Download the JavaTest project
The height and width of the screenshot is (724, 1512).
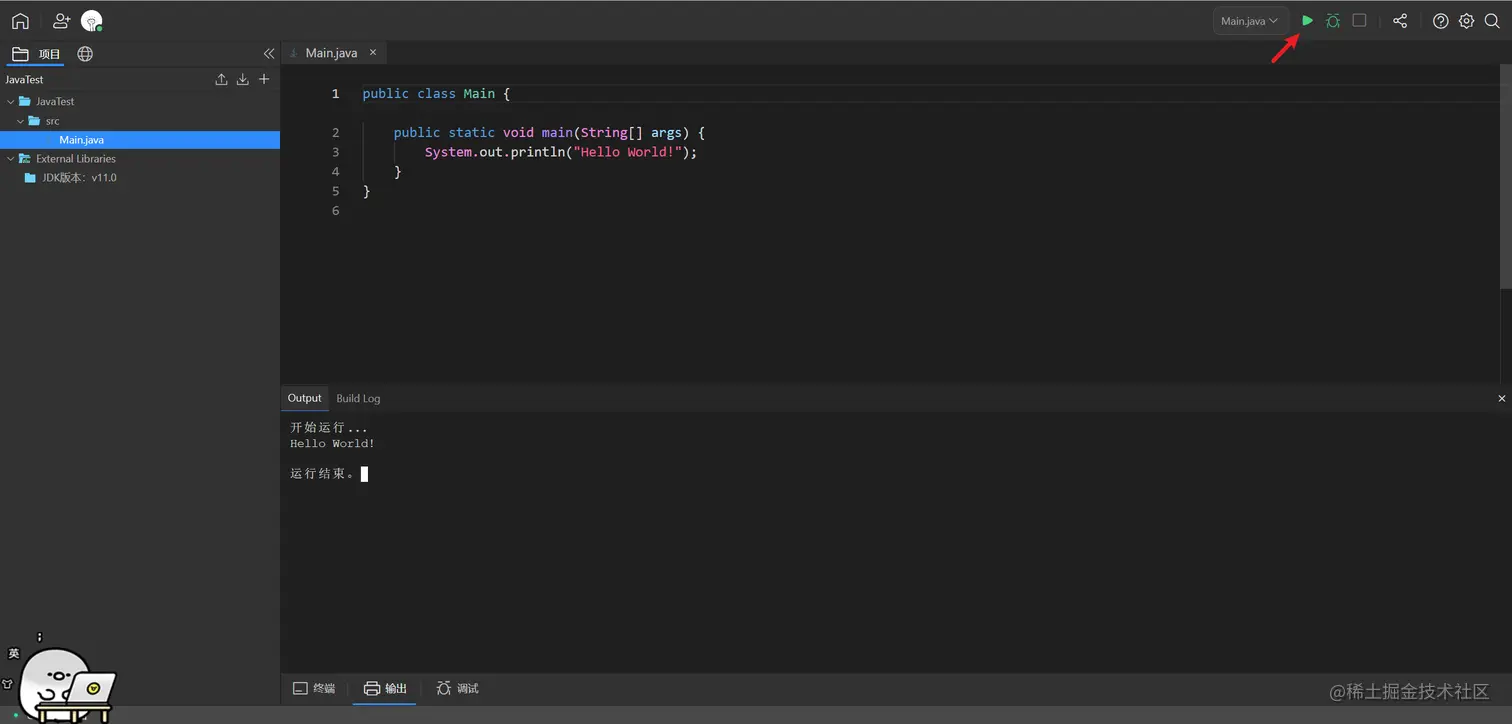click(x=242, y=79)
